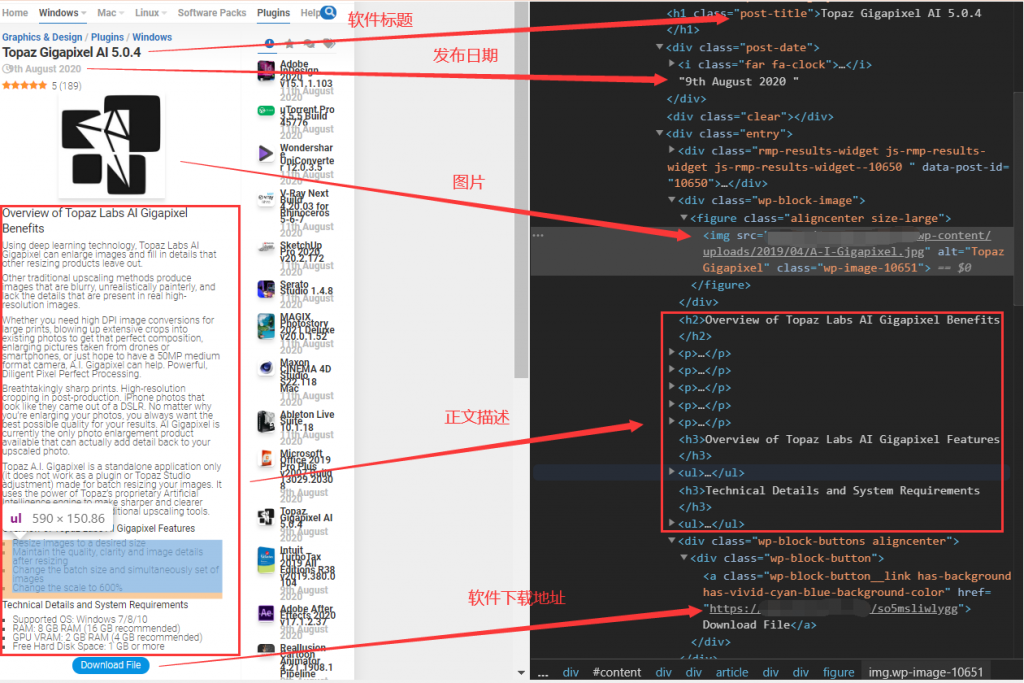Select #content in the DevTools breadcrumb bar
The width and height of the screenshot is (1024, 683).
(616, 672)
